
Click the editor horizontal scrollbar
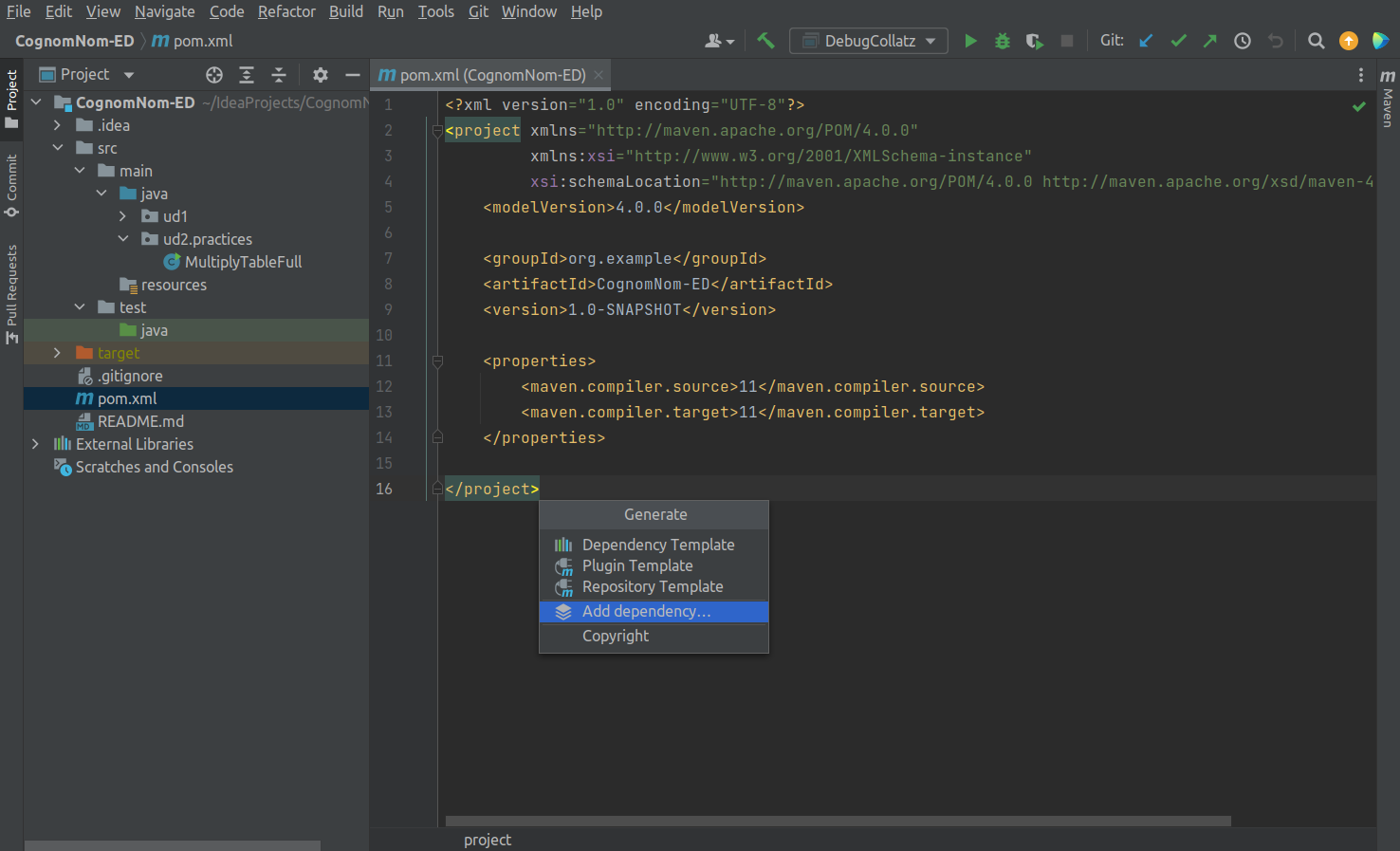(x=838, y=821)
